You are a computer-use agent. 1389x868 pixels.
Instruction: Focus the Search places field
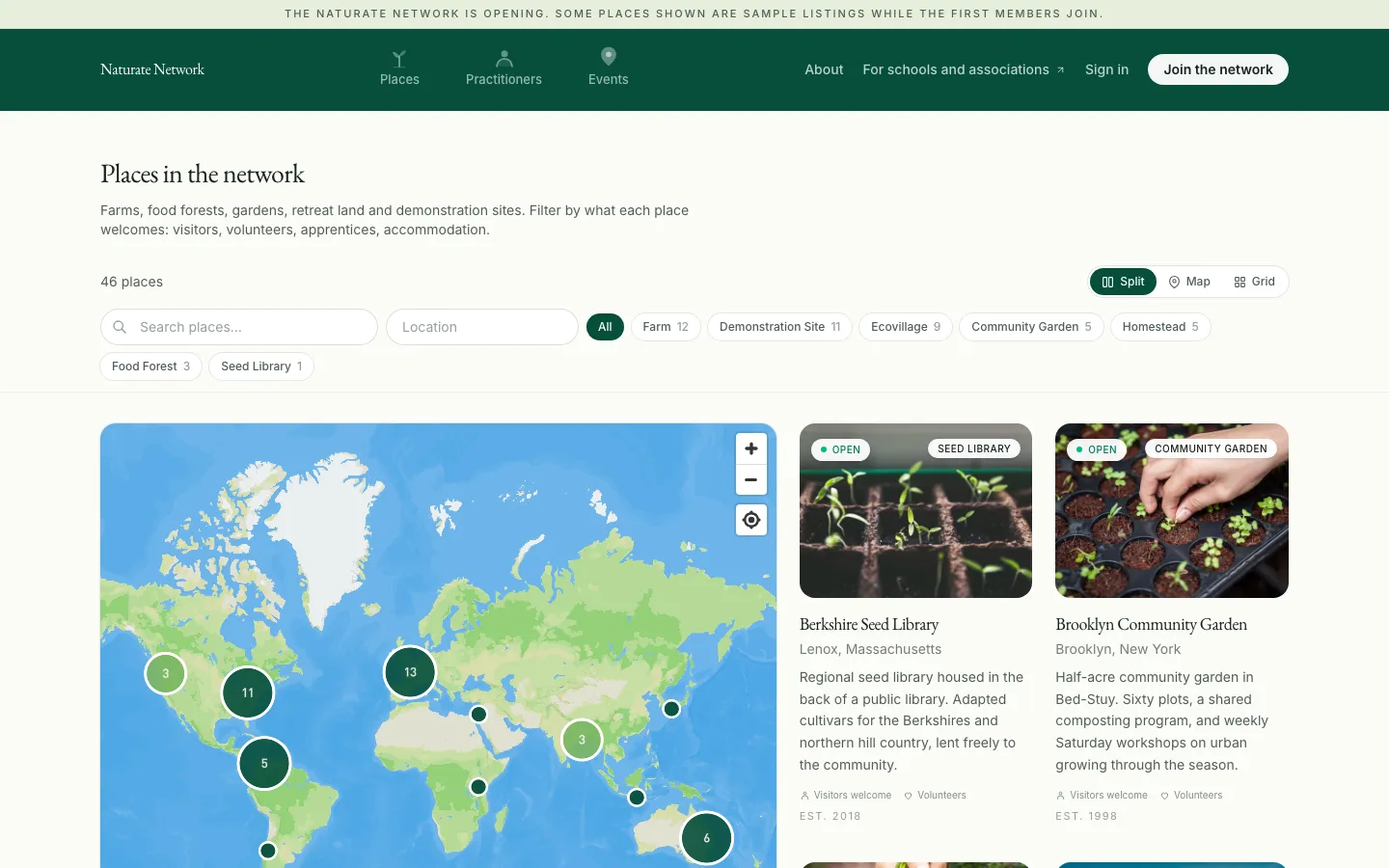pyautogui.click(x=239, y=327)
